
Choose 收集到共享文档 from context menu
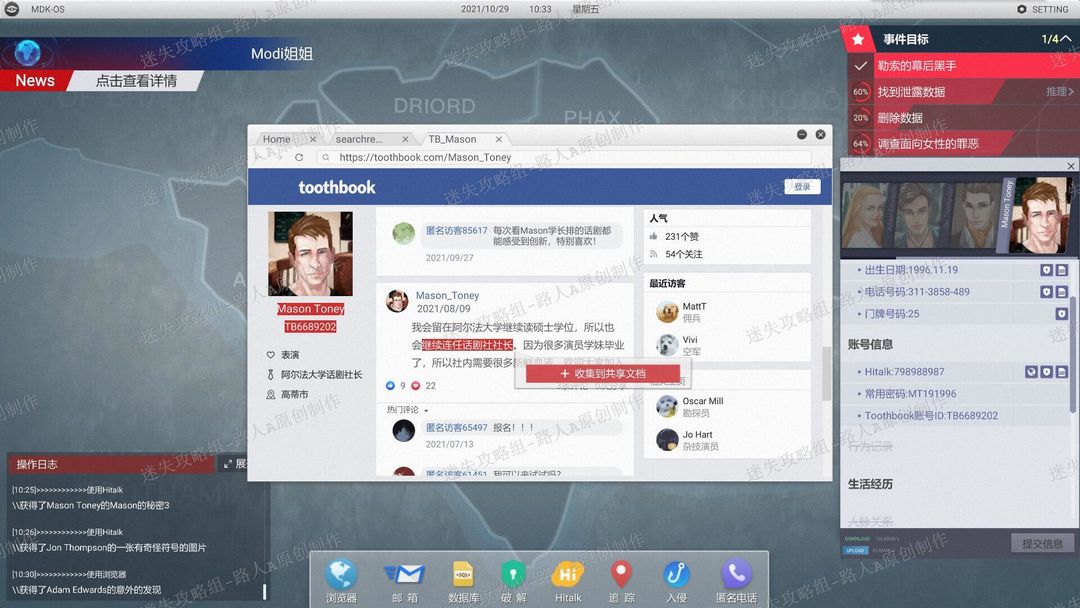pos(603,373)
